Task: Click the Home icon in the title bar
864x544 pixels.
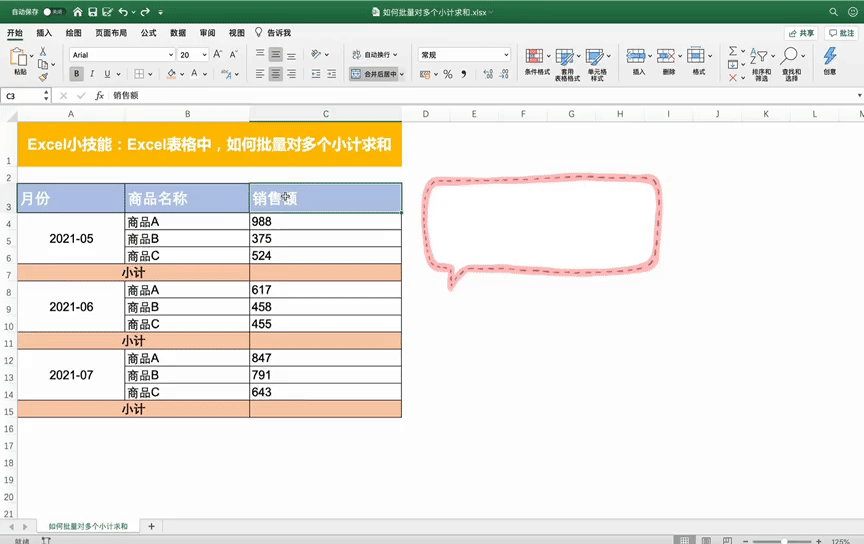Action: click(78, 12)
